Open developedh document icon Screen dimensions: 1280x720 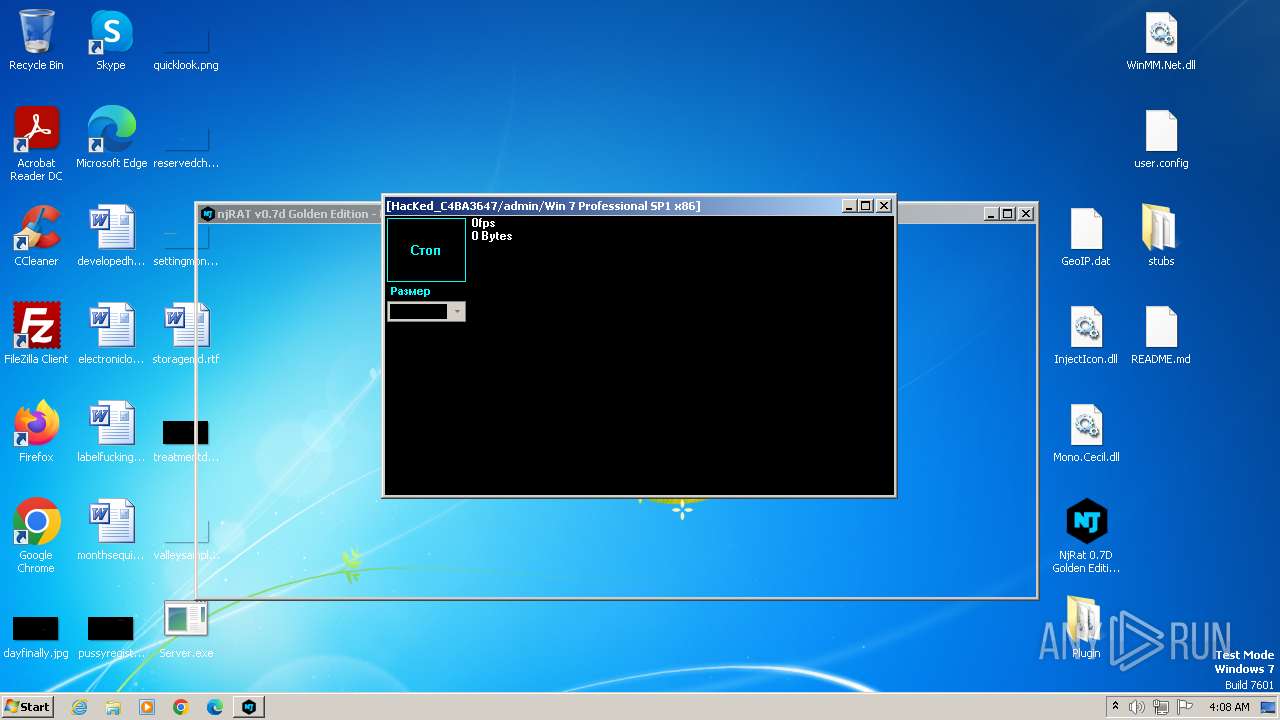111,237
